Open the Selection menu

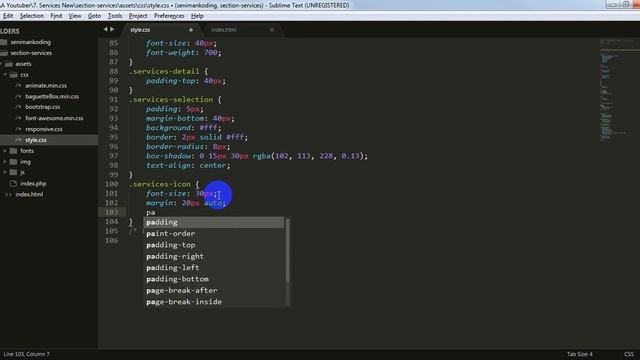pyautogui.click(x=31, y=16)
